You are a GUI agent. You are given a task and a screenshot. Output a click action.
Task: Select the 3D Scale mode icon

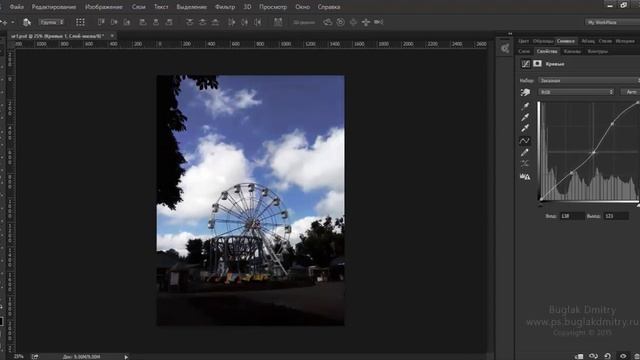point(379,22)
